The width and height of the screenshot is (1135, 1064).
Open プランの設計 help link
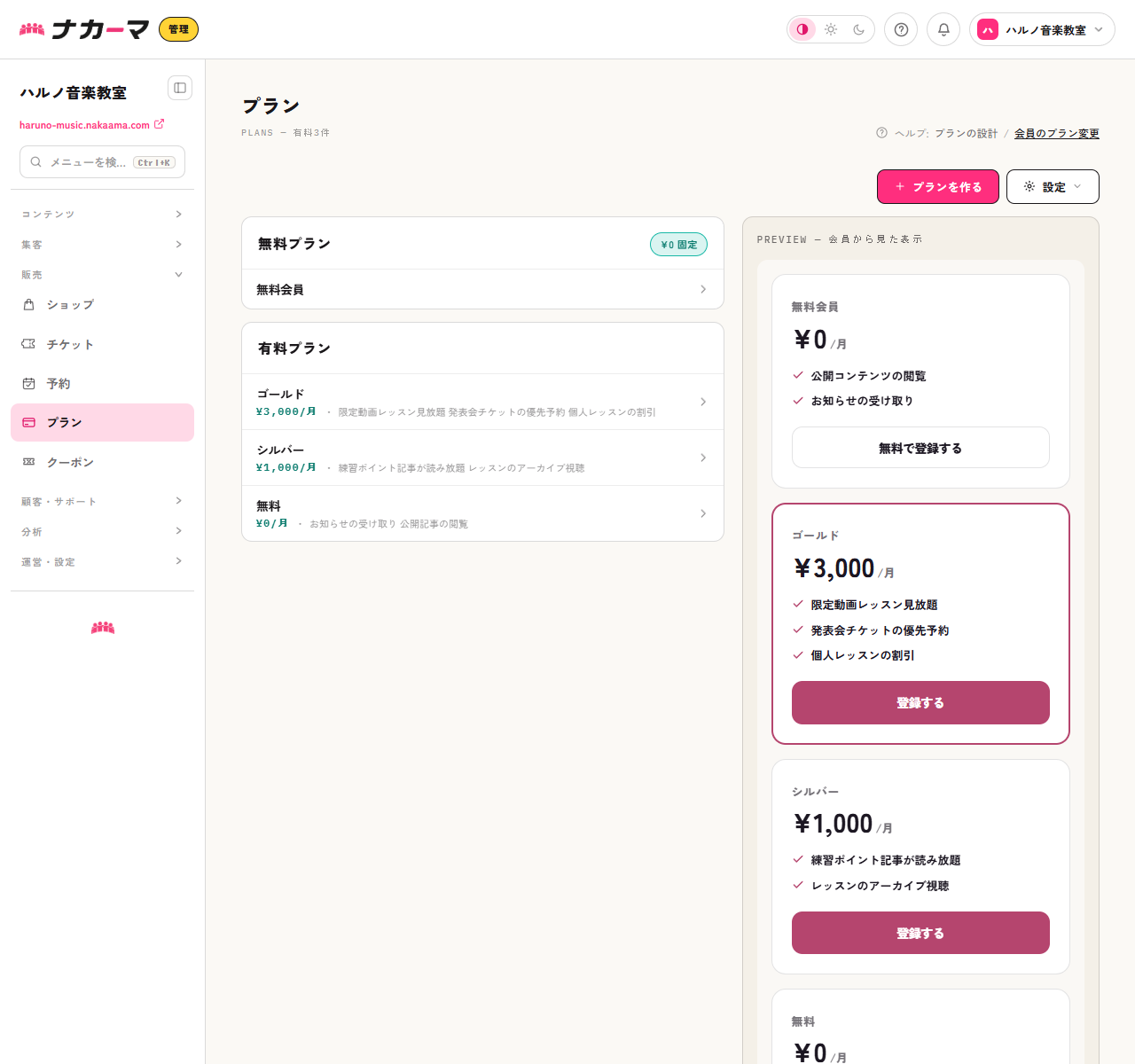[966, 134]
